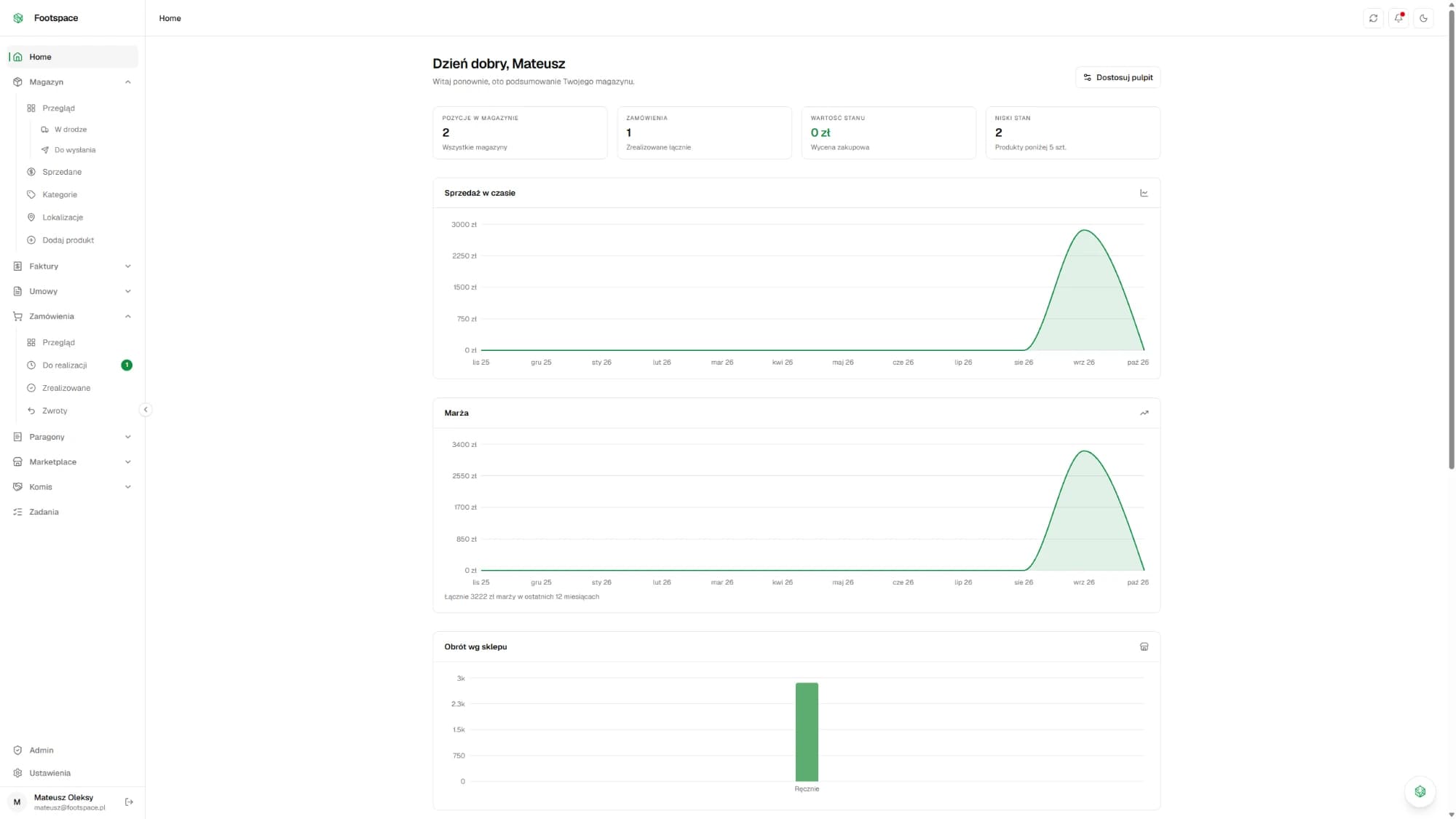Click the logout icon next to Mateusz Oleksy

coord(129,802)
